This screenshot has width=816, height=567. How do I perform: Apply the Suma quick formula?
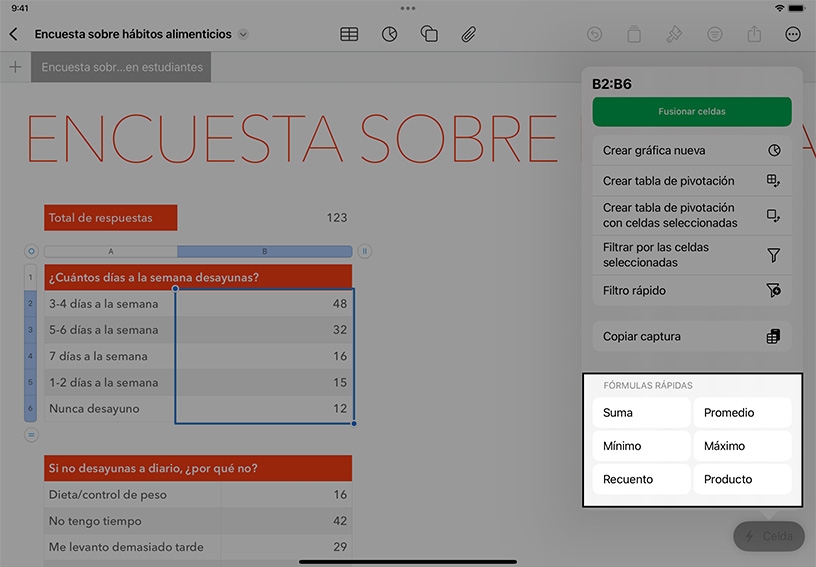click(641, 413)
